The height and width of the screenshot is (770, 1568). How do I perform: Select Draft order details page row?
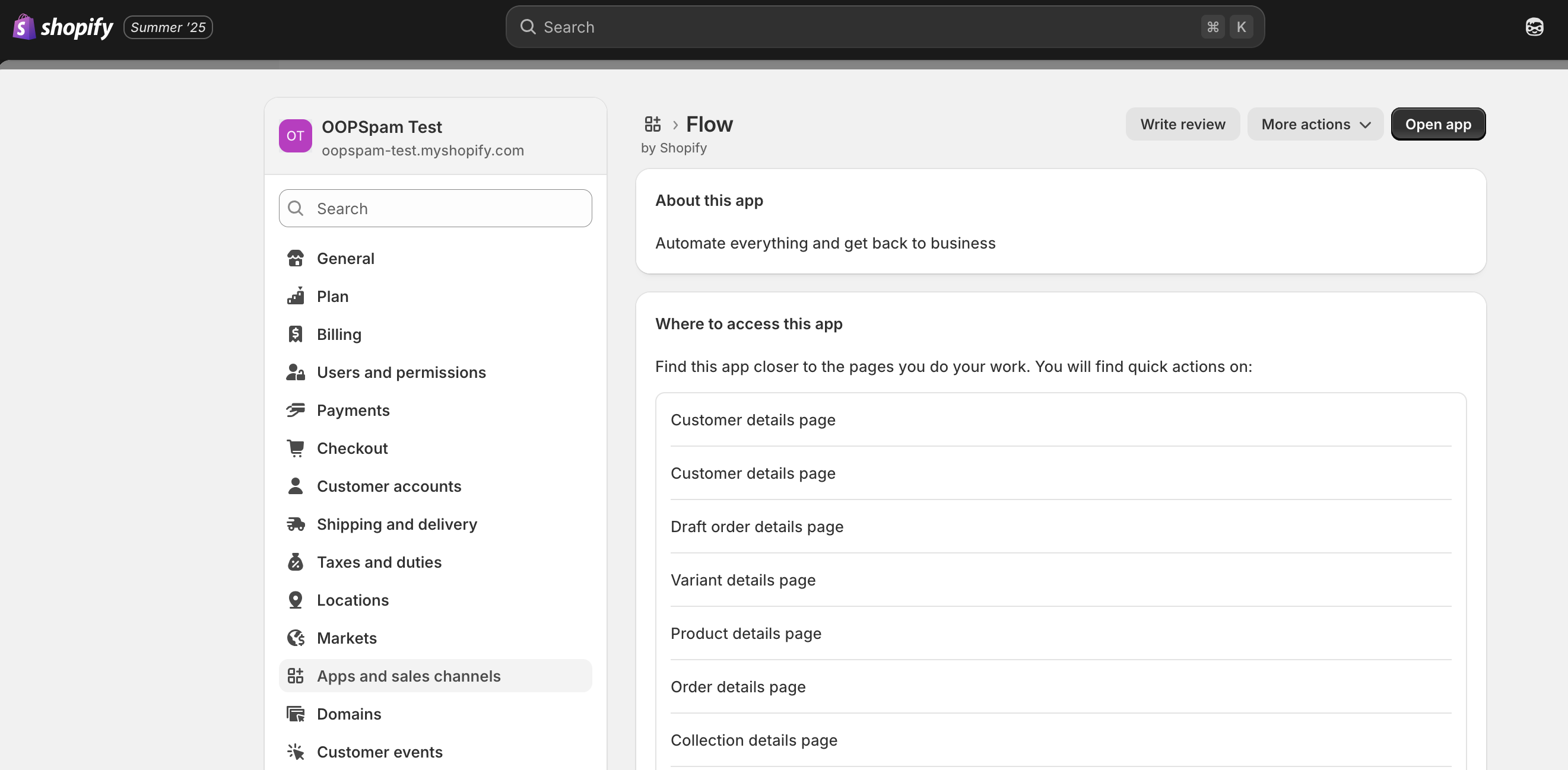coord(1061,527)
